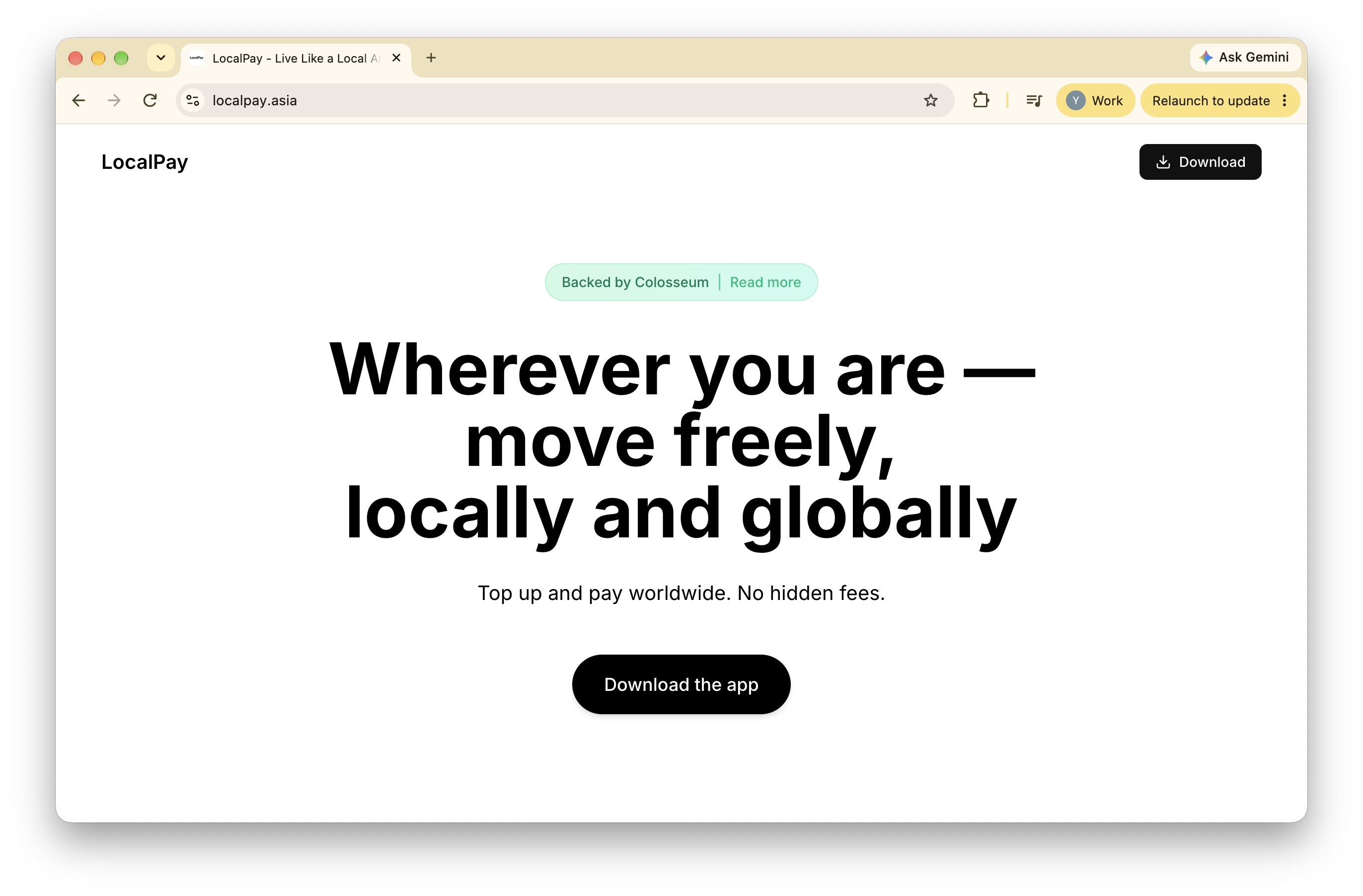Bookmark this page with the star icon
The image size is (1363, 896).
click(930, 101)
